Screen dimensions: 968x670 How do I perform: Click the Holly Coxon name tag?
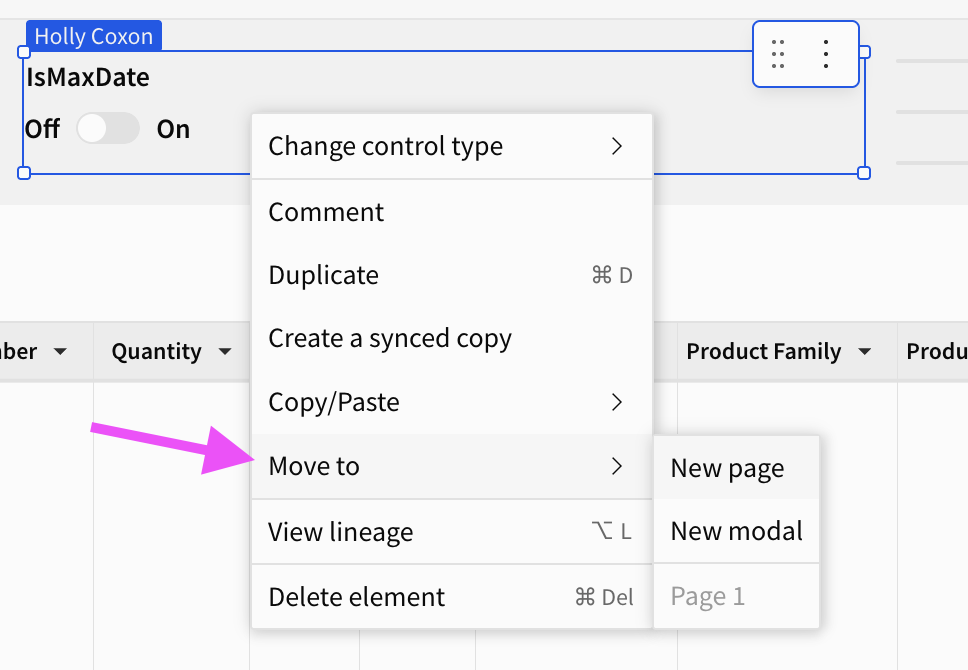click(93, 34)
